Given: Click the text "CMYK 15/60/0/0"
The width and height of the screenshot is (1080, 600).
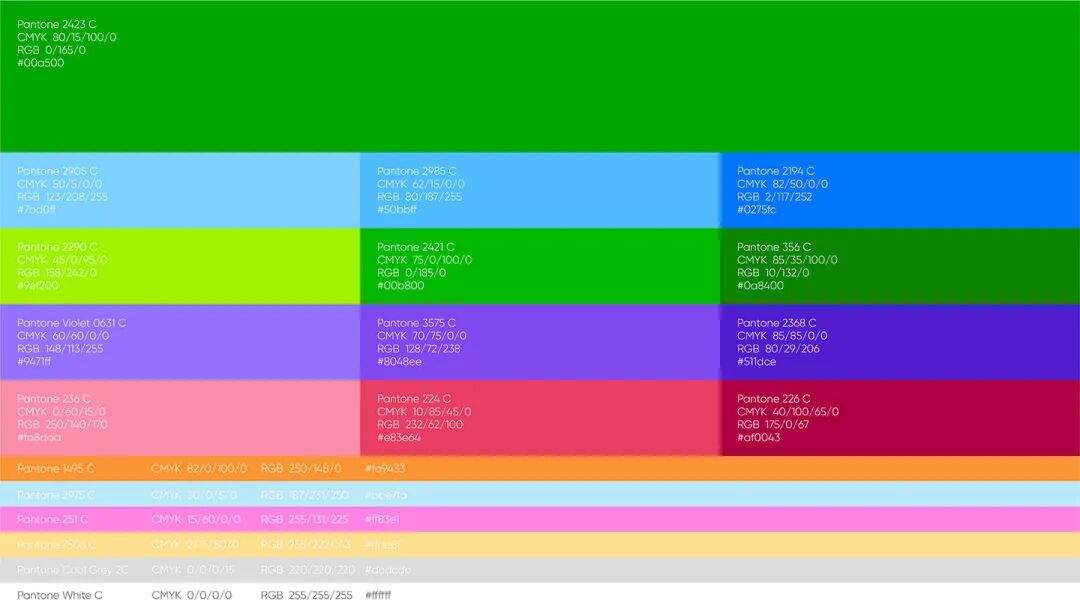Looking at the screenshot, I should click(x=196, y=519).
